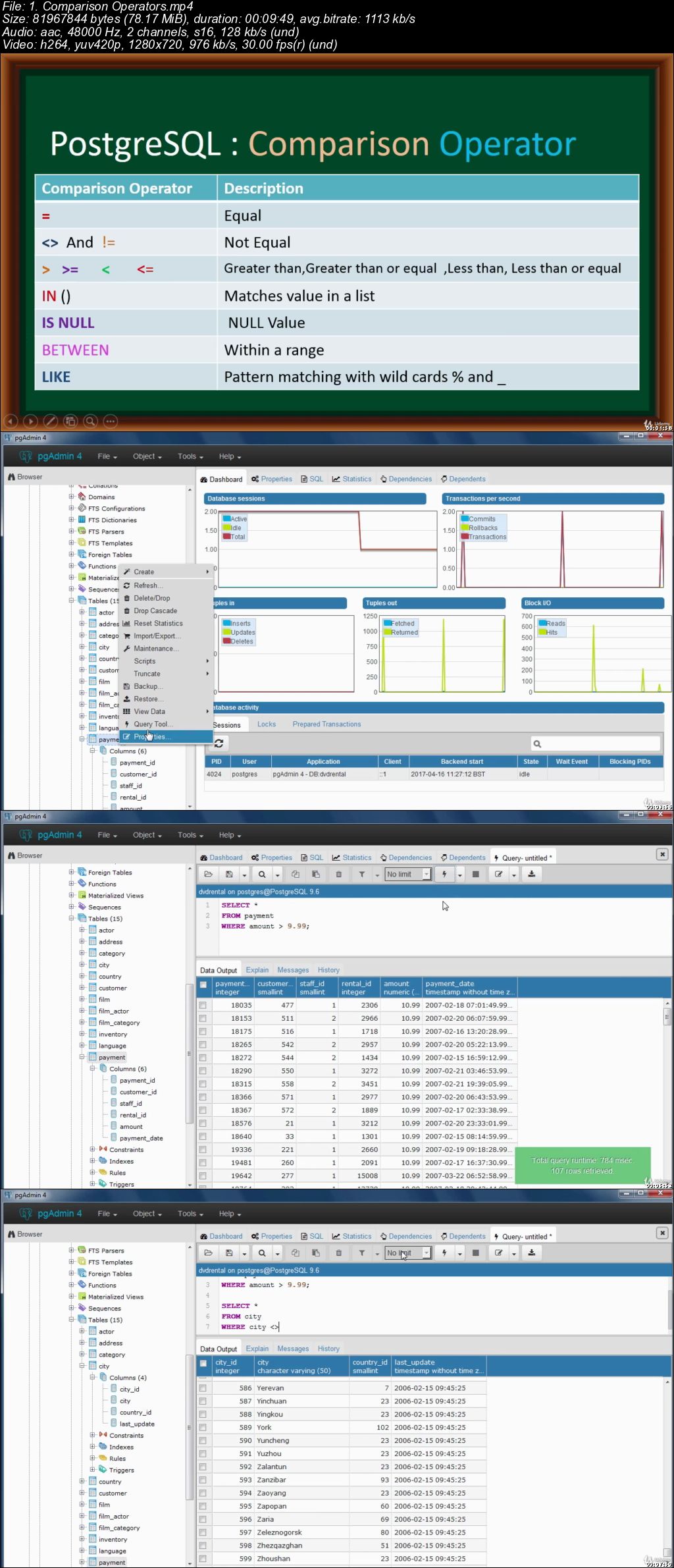This screenshot has height=1568, width=674.
Task: Tick checkbox for payment row 18035
Action: click(203, 1005)
